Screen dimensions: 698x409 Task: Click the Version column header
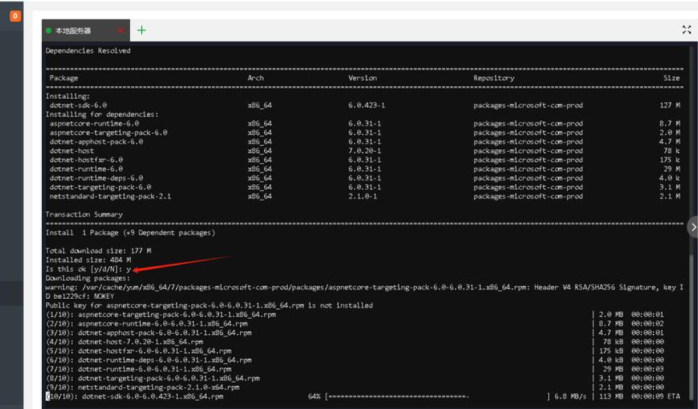coord(362,77)
